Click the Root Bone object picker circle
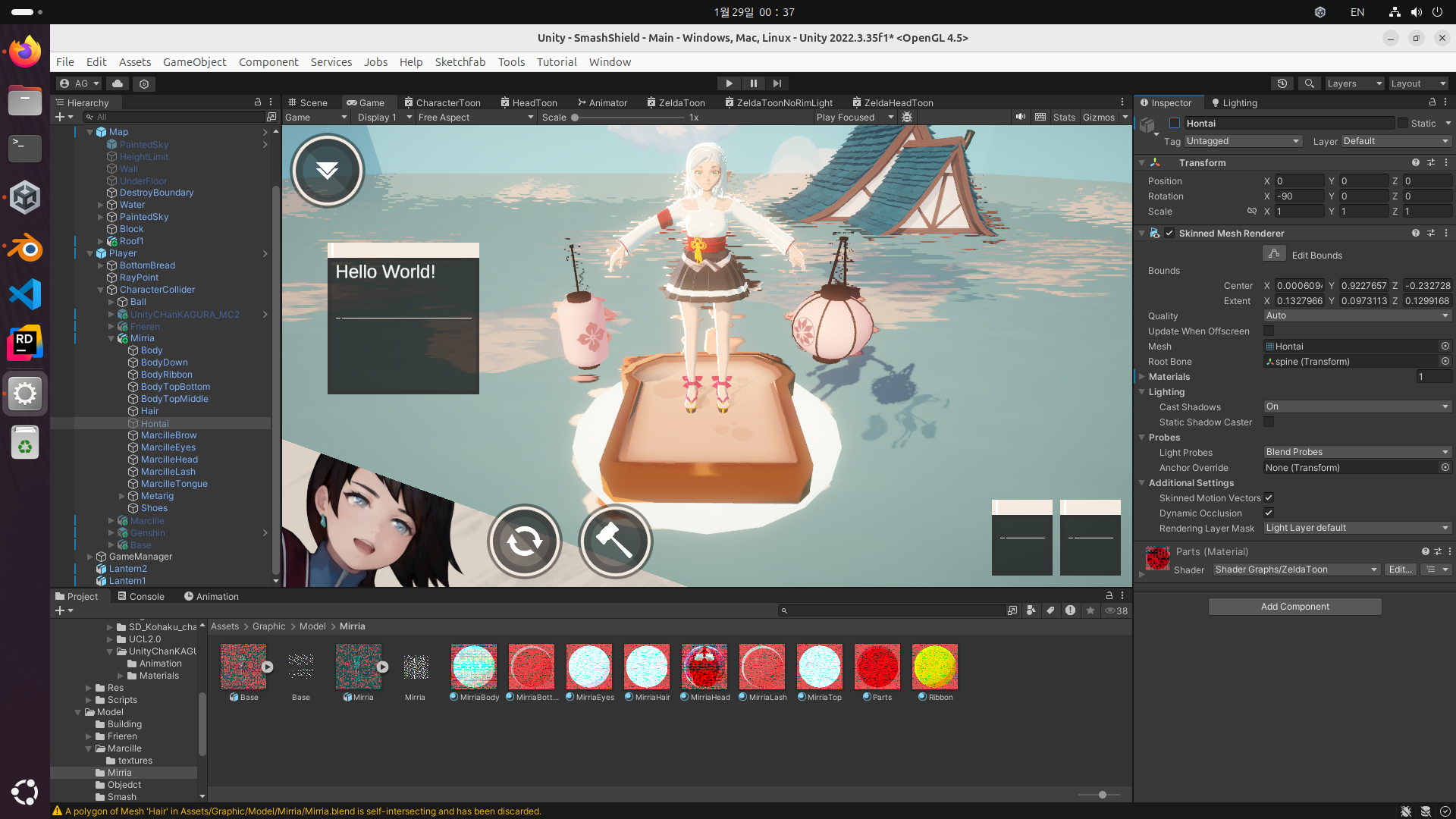The height and width of the screenshot is (819, 1456). (x=1445, y=361)
